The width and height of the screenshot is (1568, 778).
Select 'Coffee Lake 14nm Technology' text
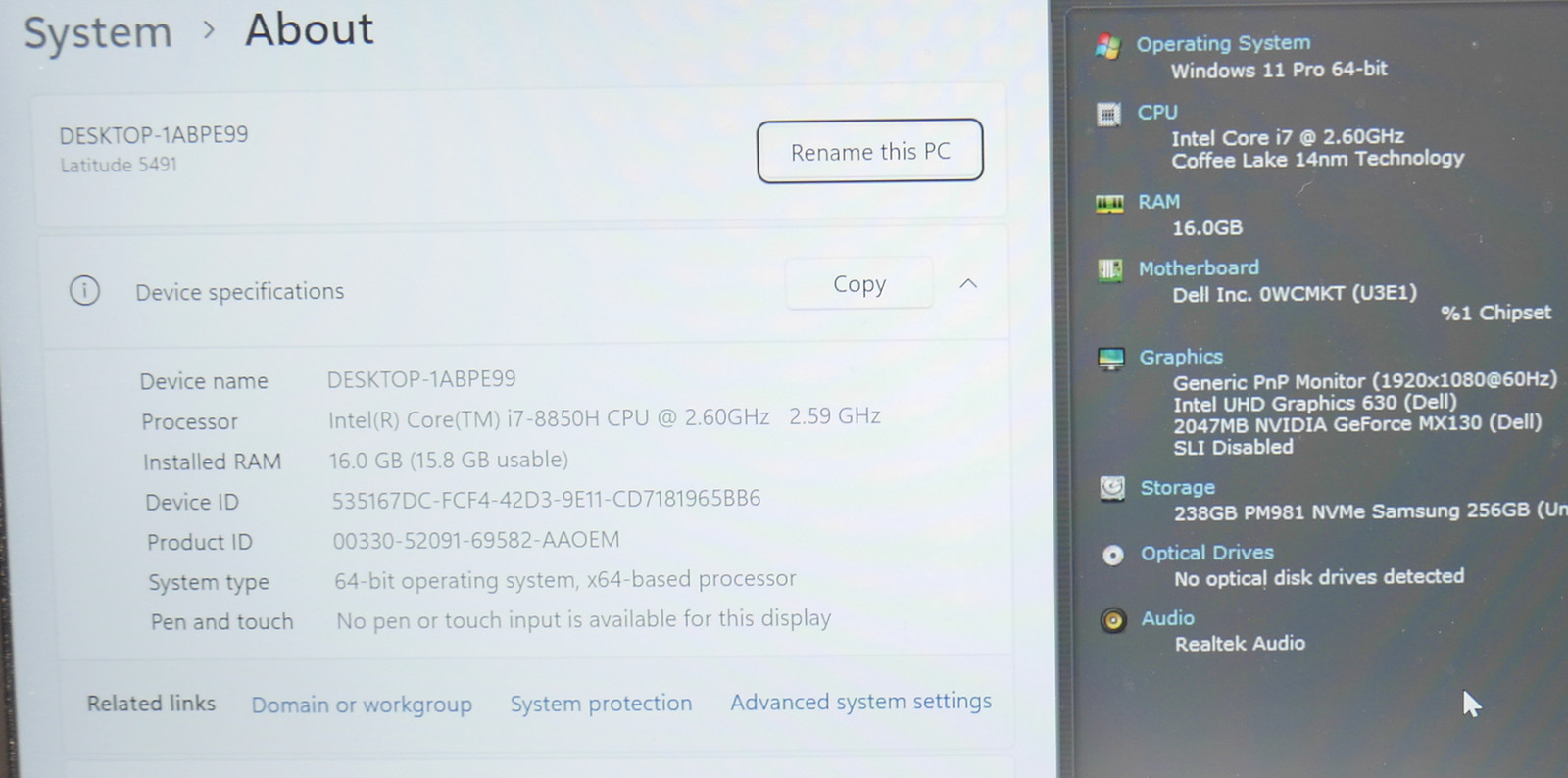(x=1318, y=159)
